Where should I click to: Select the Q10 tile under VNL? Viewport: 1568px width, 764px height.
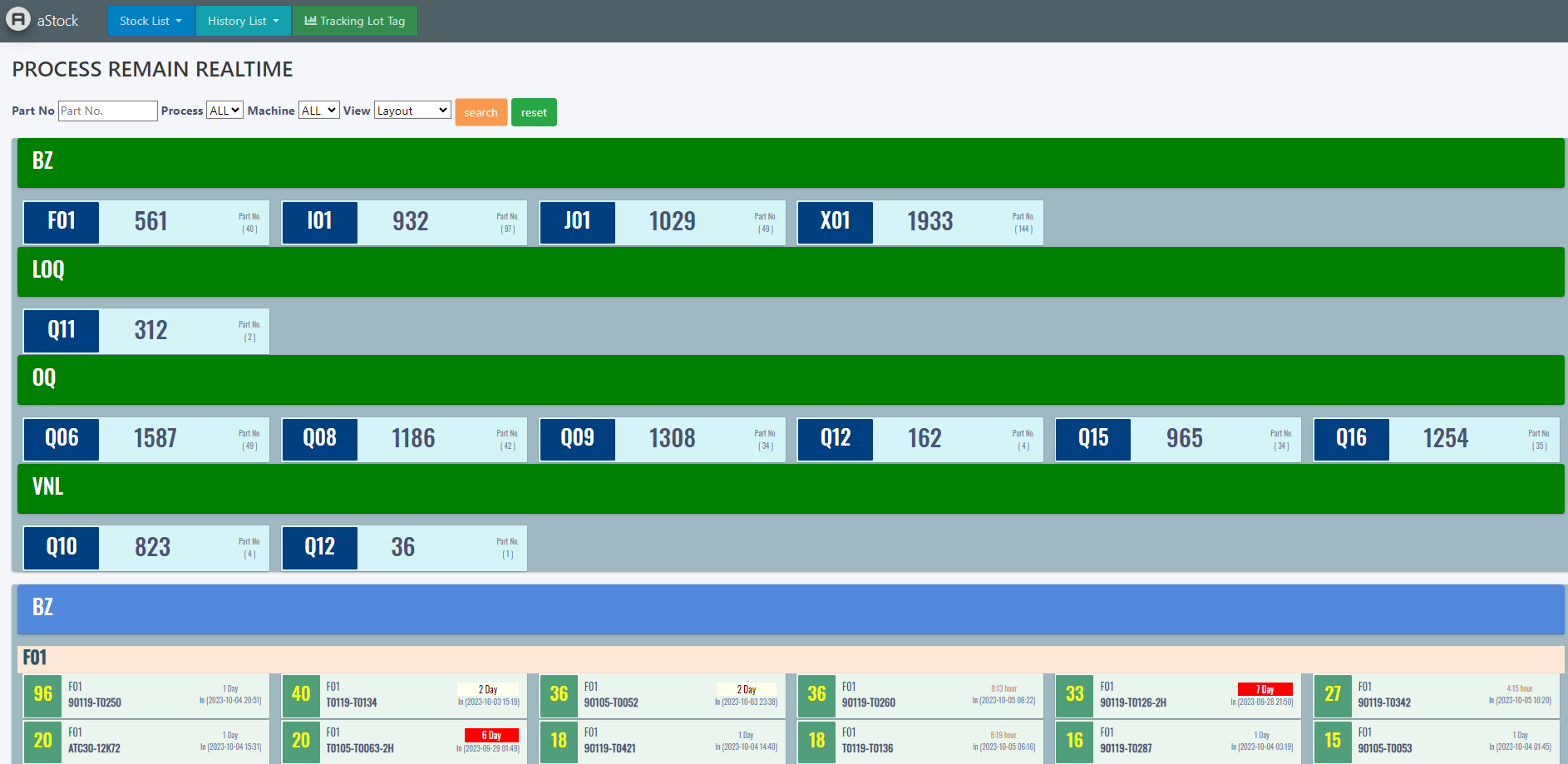(145, 548)
